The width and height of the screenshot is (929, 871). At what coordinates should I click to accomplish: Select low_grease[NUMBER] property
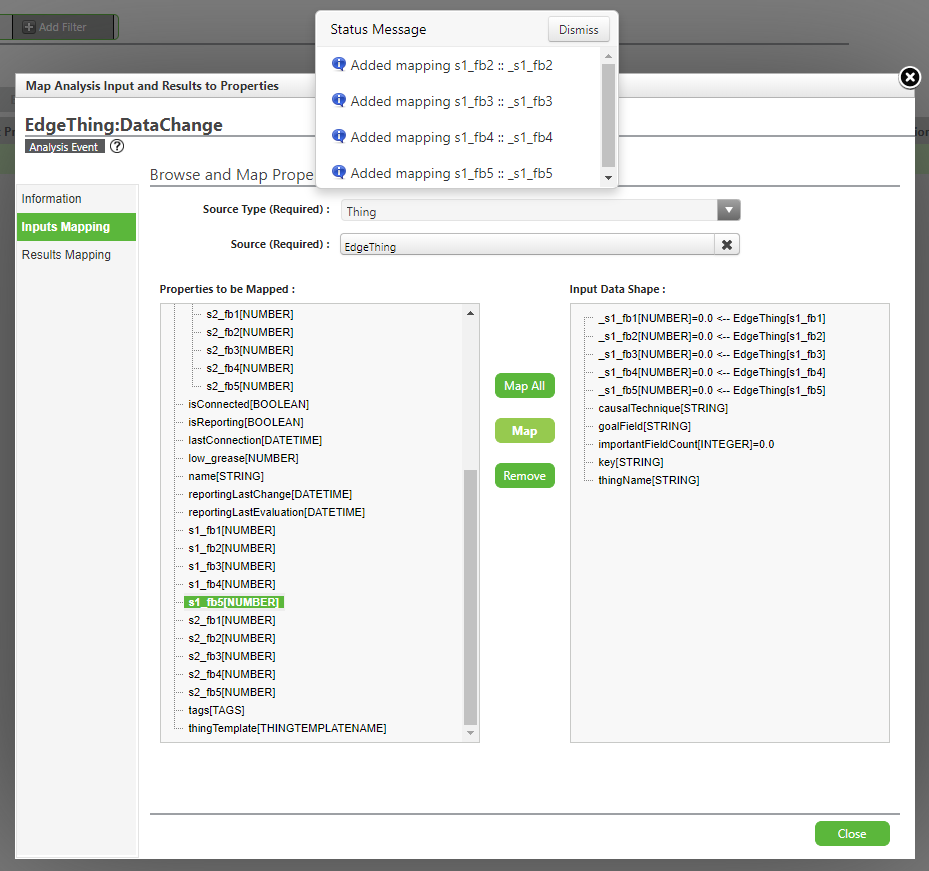click(243, 459)
